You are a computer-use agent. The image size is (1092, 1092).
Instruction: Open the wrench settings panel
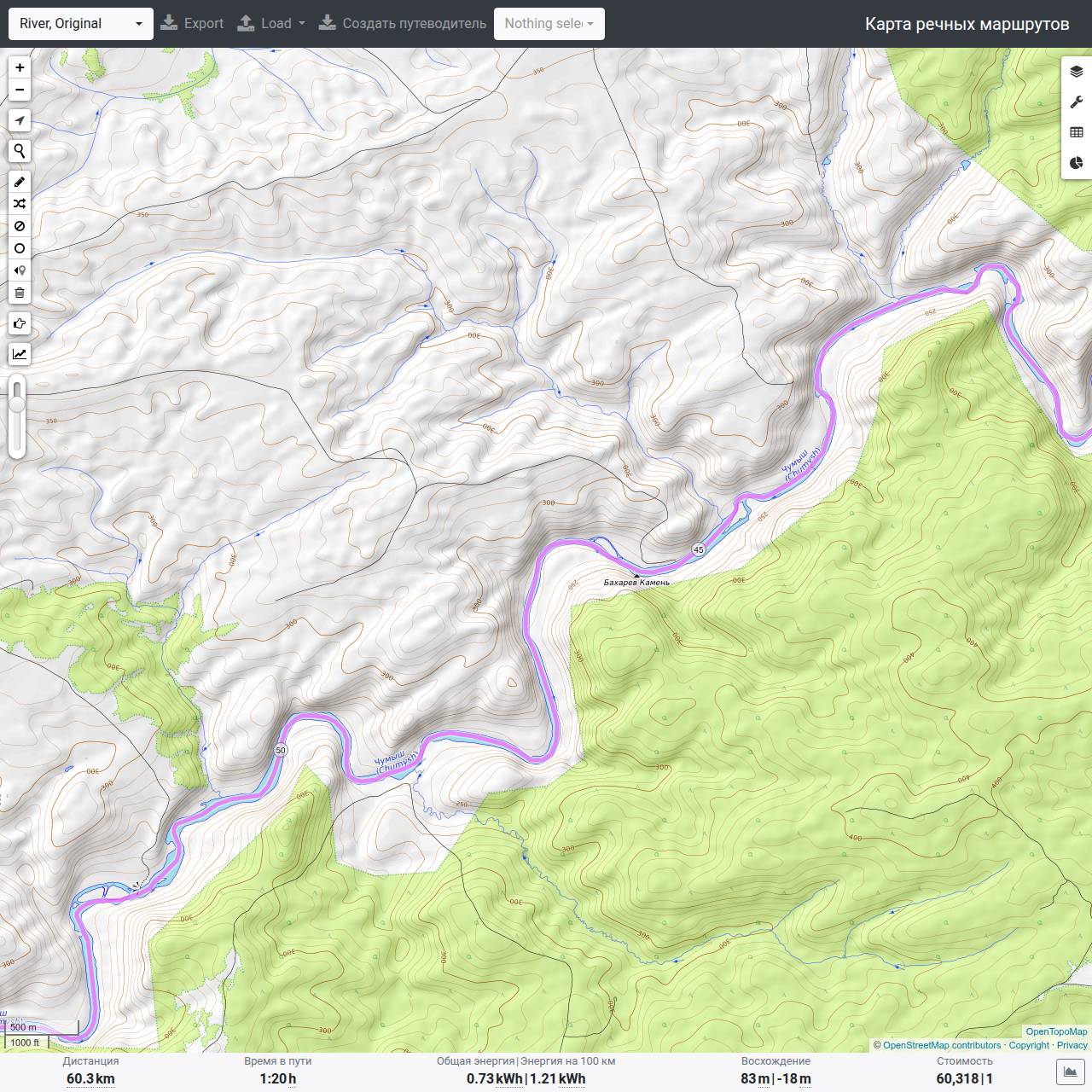coord(1077,102)
